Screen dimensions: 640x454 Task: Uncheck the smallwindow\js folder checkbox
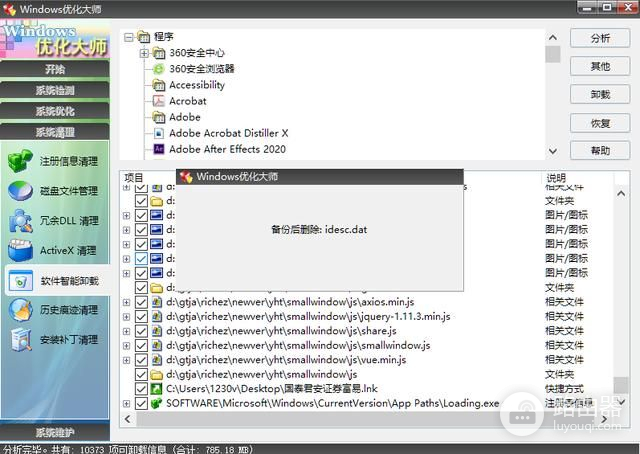tap(141, 374)
